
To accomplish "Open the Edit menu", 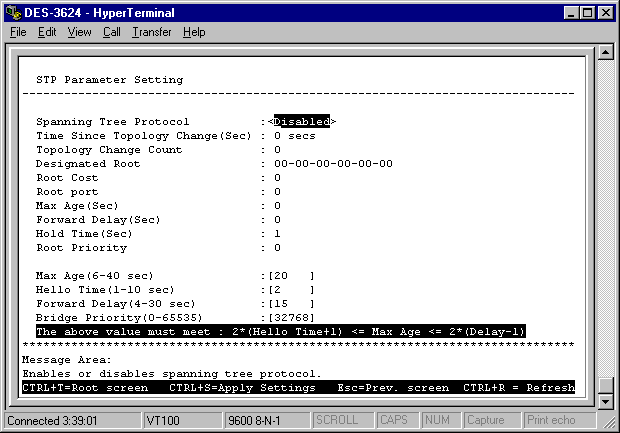I will pos(47,32).
